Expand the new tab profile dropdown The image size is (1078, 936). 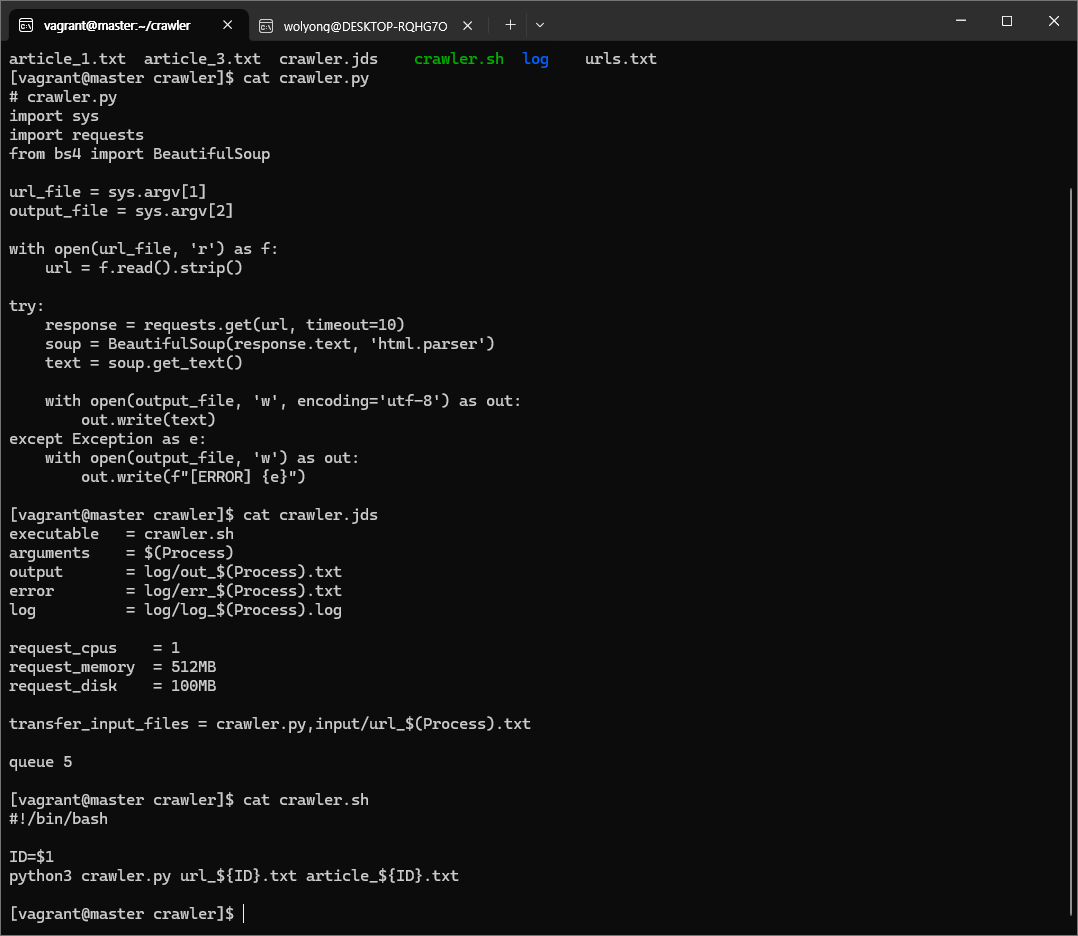point(540,25)
